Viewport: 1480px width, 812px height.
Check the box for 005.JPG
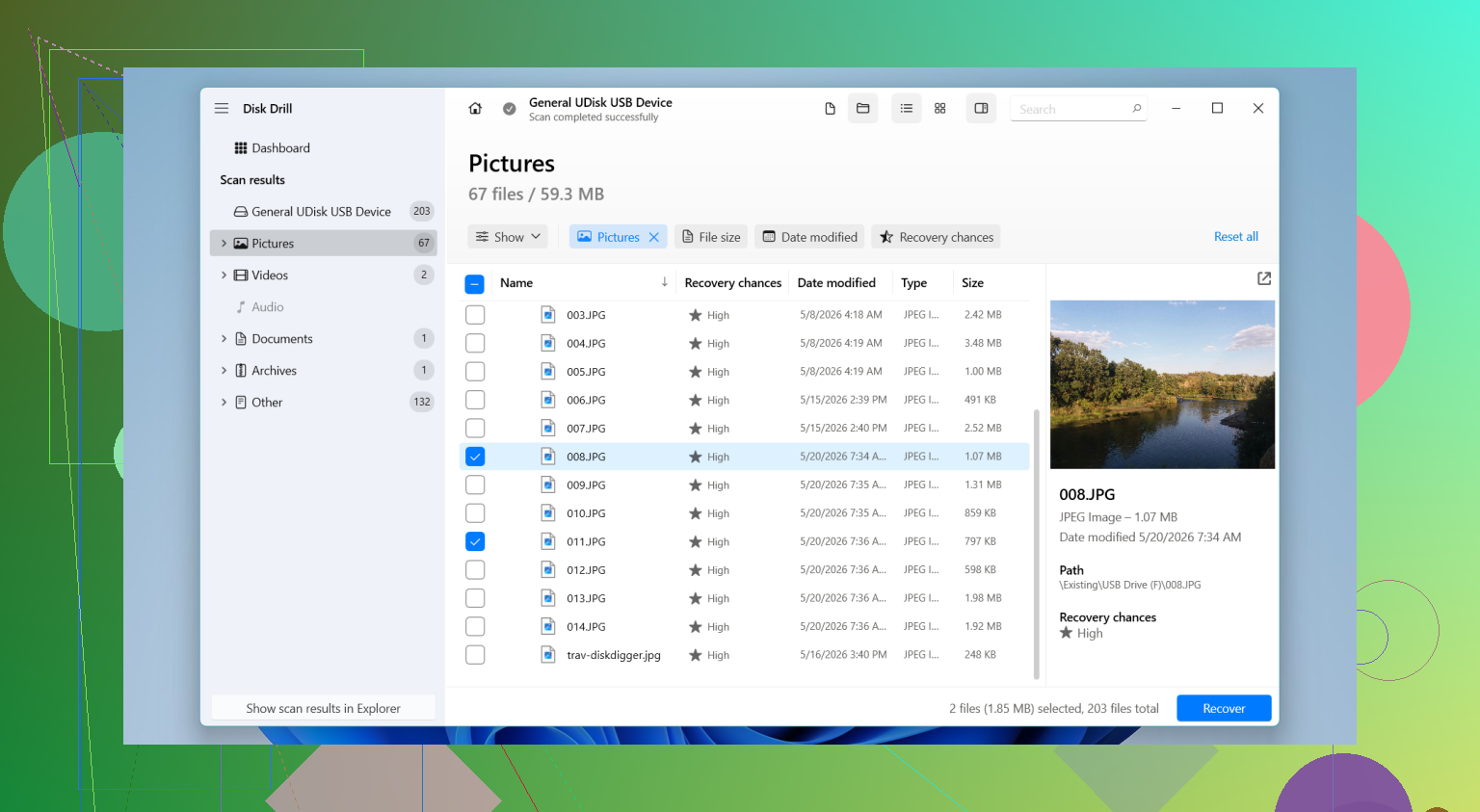475,372
